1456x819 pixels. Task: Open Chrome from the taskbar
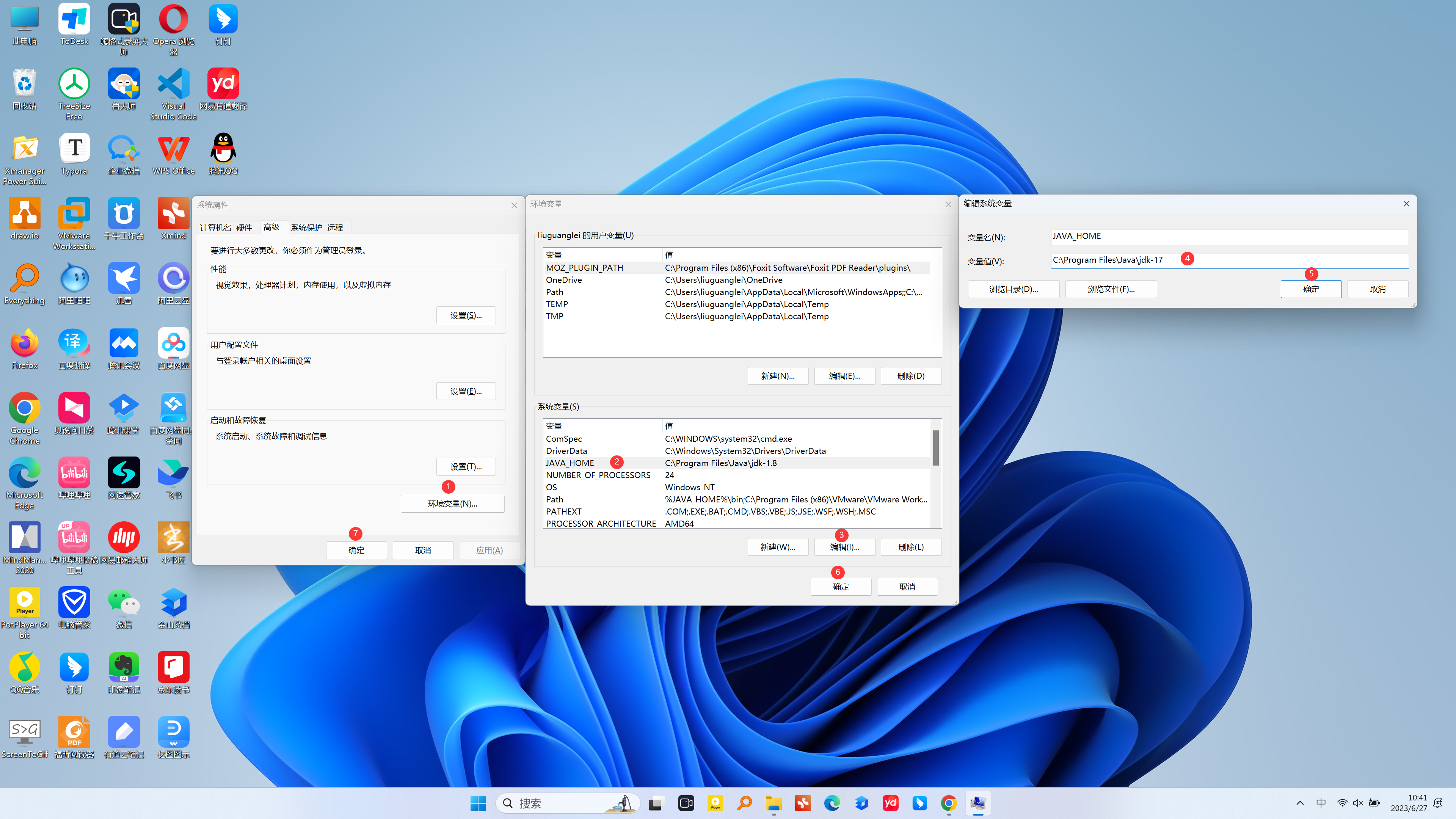click(x=949, y=803)
